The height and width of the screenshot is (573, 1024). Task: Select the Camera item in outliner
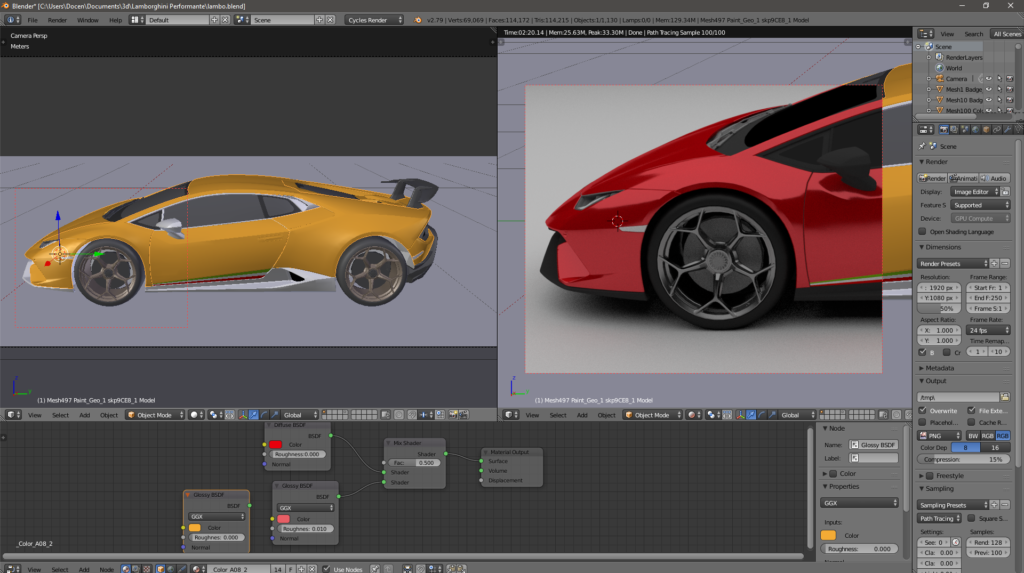point(956,79)
